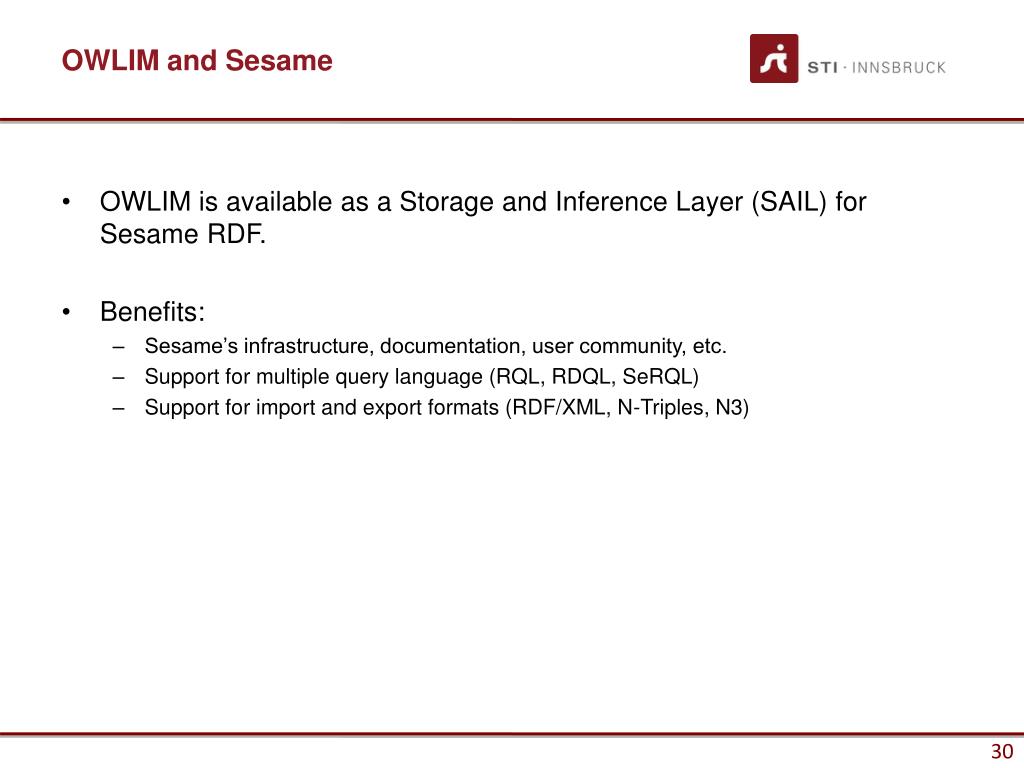Image resolution: width=1024 pixels, height=768 pixels.
Task: Click the dash before Sesame's infrastructure
Action: [118, 347]
